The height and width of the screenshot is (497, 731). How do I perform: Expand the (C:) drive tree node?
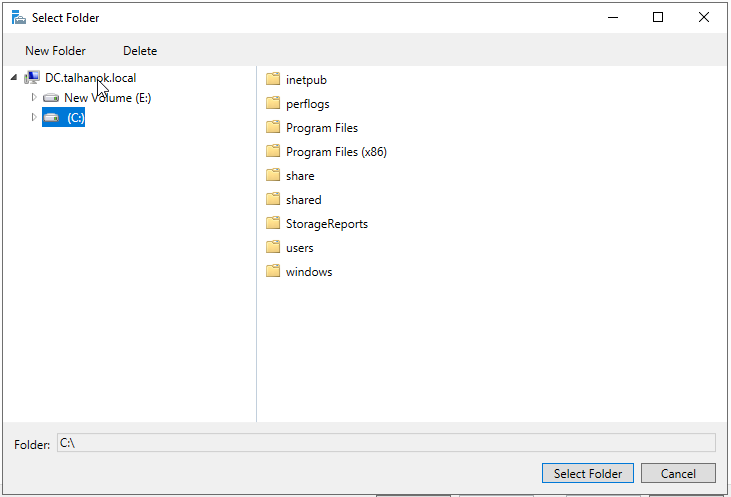(34, 117)
